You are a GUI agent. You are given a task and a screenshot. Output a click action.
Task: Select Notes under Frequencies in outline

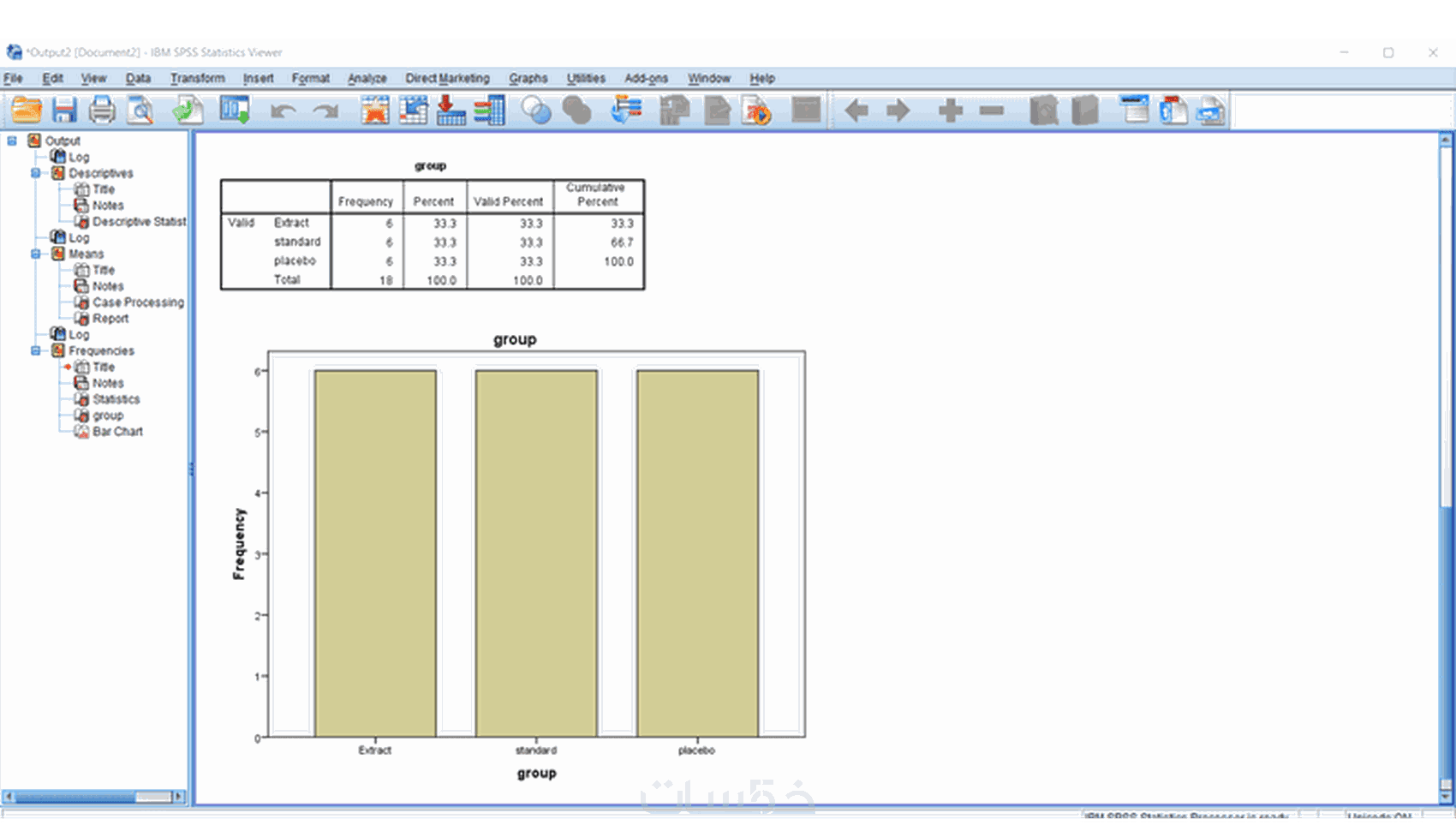click(x=108, y=383)
